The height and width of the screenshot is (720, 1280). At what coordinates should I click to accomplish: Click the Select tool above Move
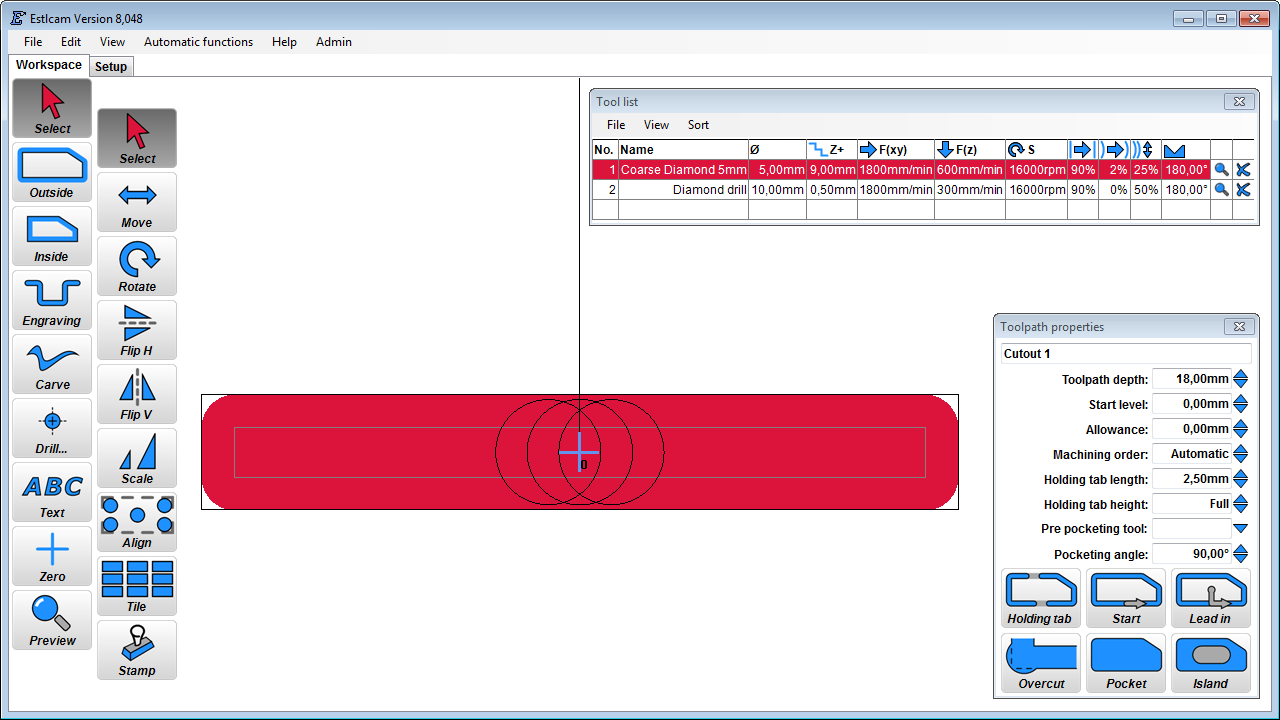pos(137,138)
